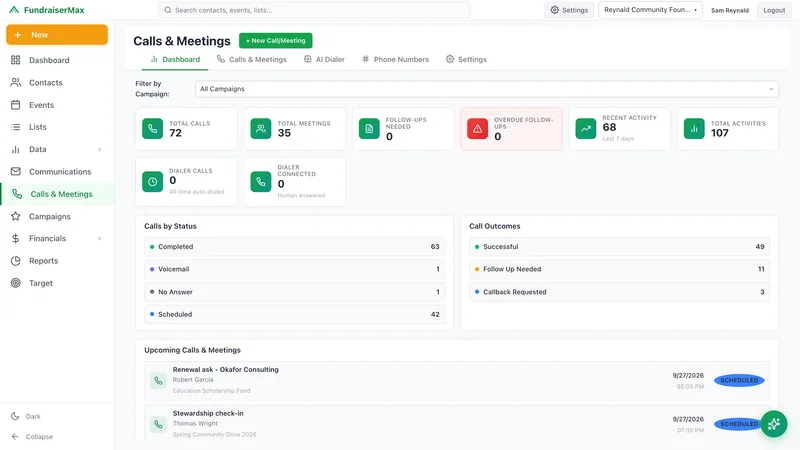Open Renewal ask - Okafor Consulting entry
800x450 pixels.
[457, 381]
